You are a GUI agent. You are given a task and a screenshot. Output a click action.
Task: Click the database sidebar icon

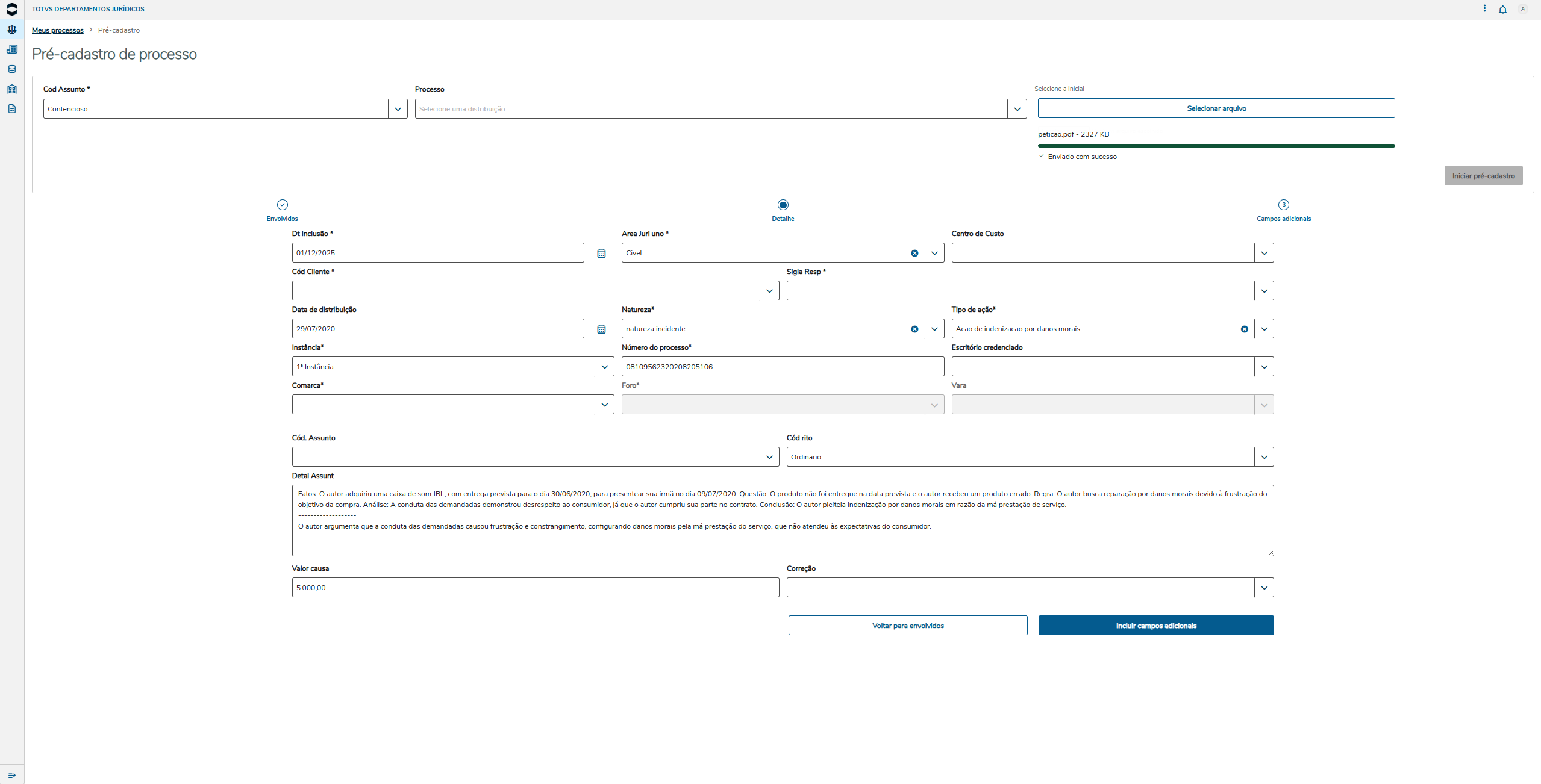11,69
